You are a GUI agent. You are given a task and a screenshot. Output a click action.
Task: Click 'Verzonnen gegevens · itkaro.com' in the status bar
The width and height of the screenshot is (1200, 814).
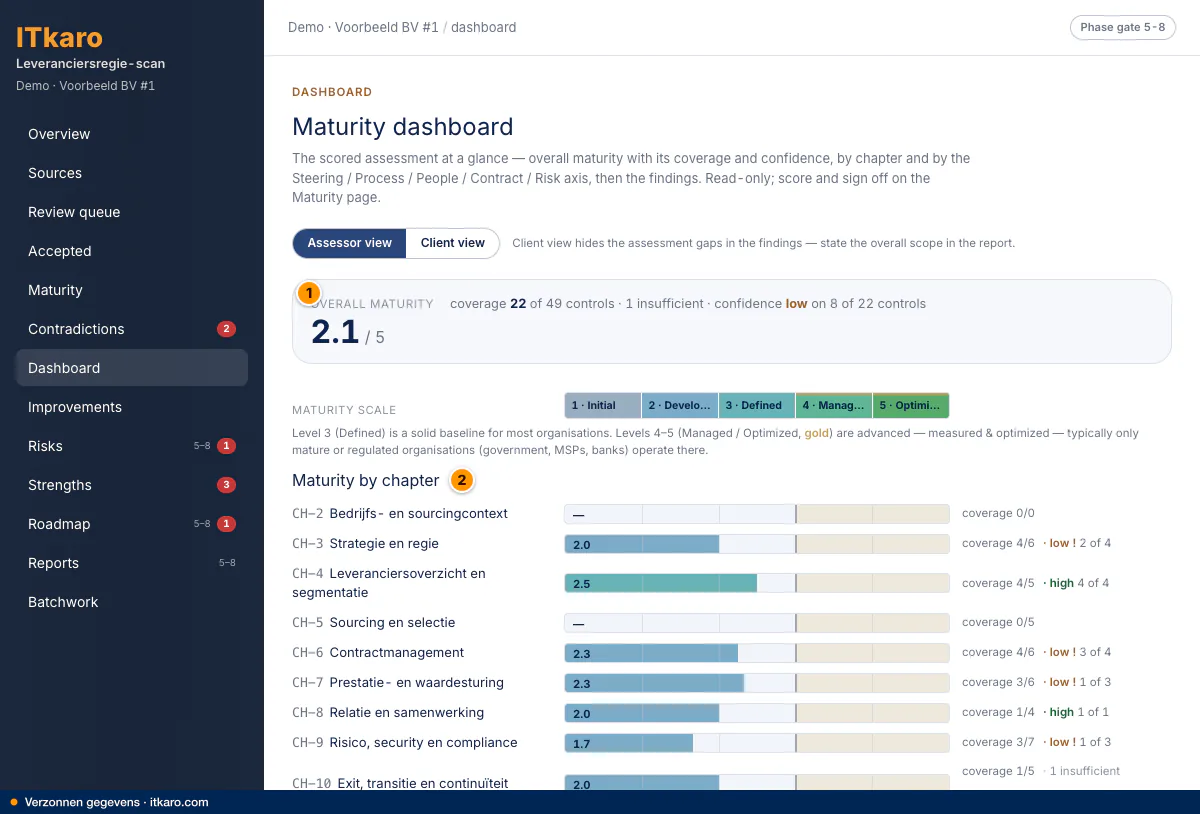pos(116,802)
